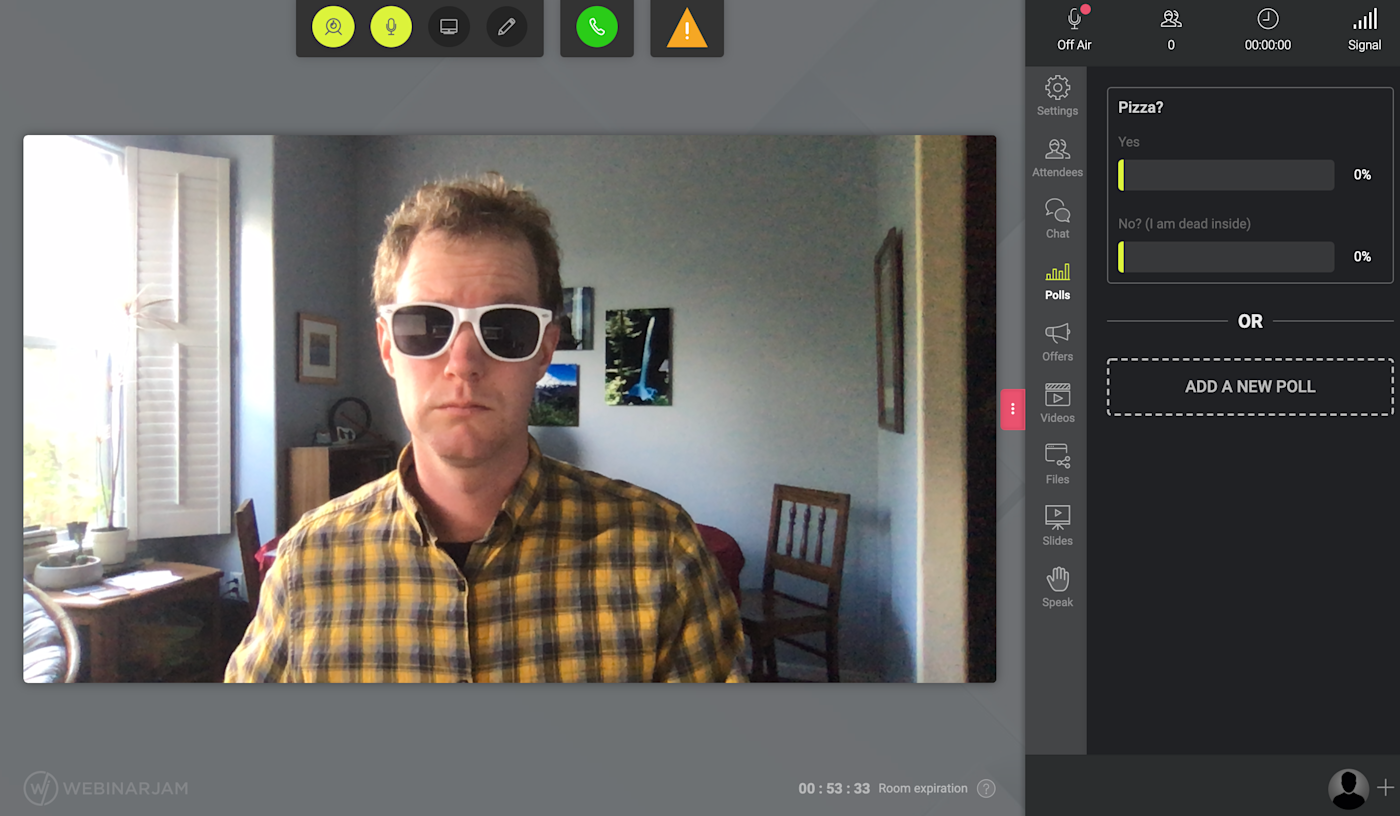1400x816 pixels.
Task: Select the Polls panel
Action: tap(1057, 281)
